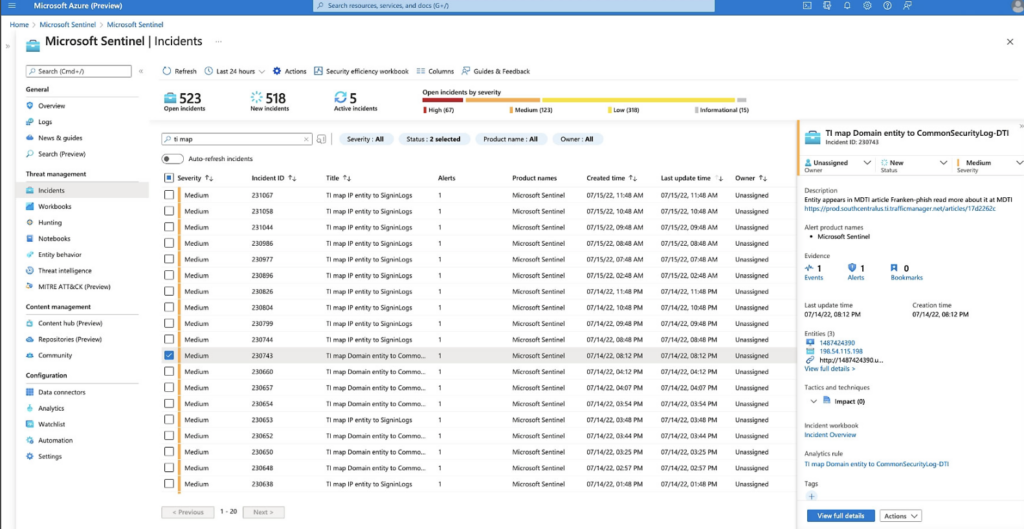Clear the 'ti map' search text
This screenshot has width=1024, height=529.
click(306, 139)
